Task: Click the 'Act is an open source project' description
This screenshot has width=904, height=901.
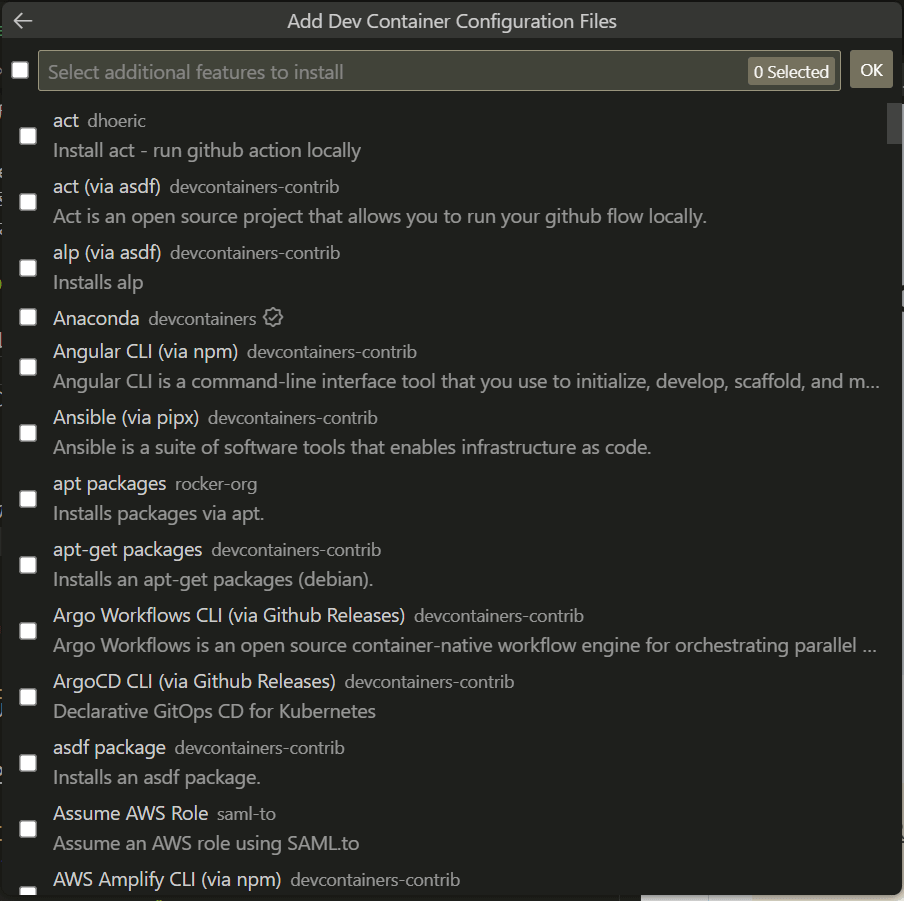Action: 380,217
